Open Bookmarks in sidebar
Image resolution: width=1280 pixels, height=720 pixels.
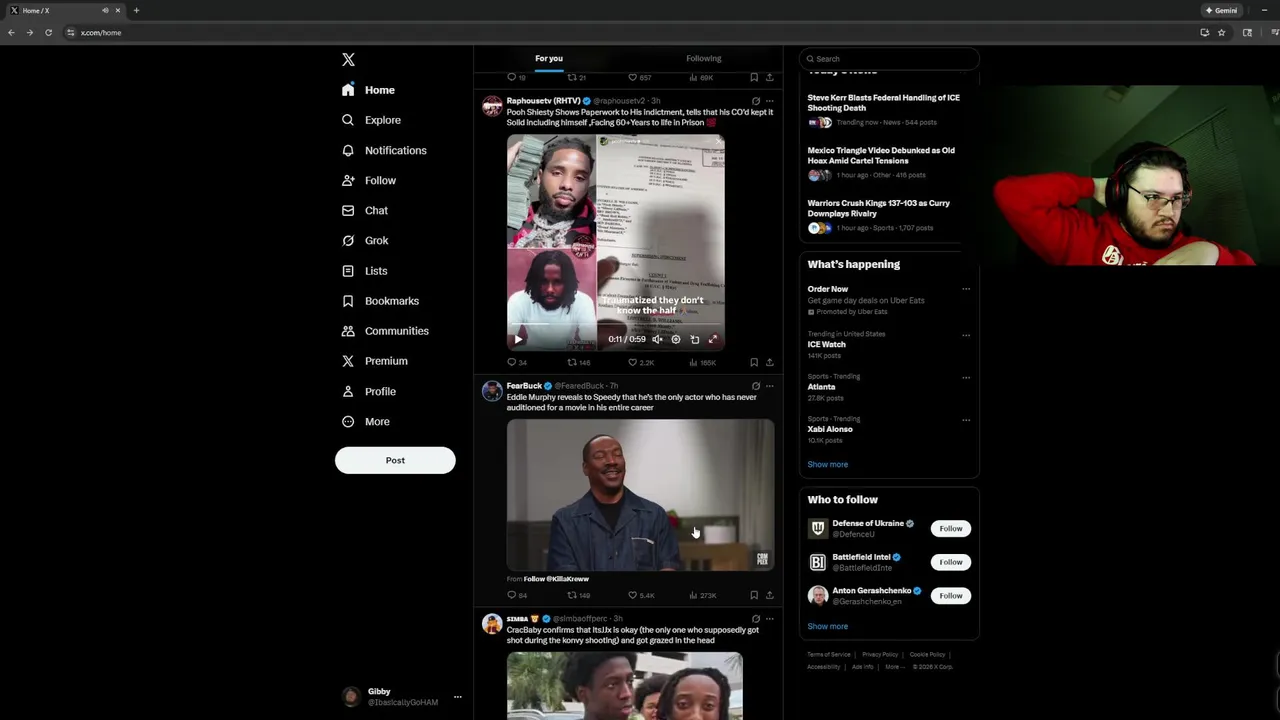click(x=381, y=301)
